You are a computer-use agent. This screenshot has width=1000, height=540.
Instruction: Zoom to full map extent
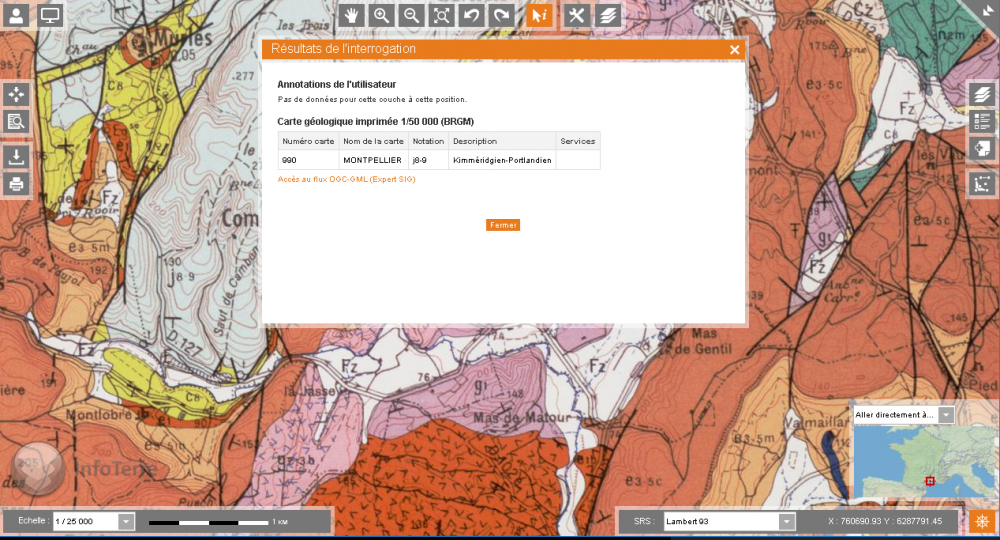441,15
